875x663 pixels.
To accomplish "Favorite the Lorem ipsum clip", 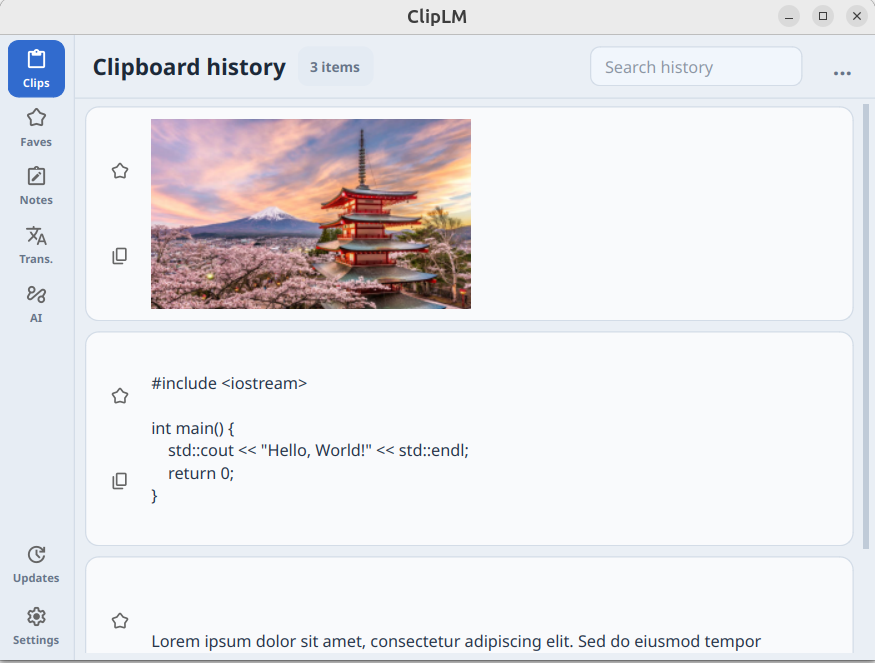I will click(120, 621).
